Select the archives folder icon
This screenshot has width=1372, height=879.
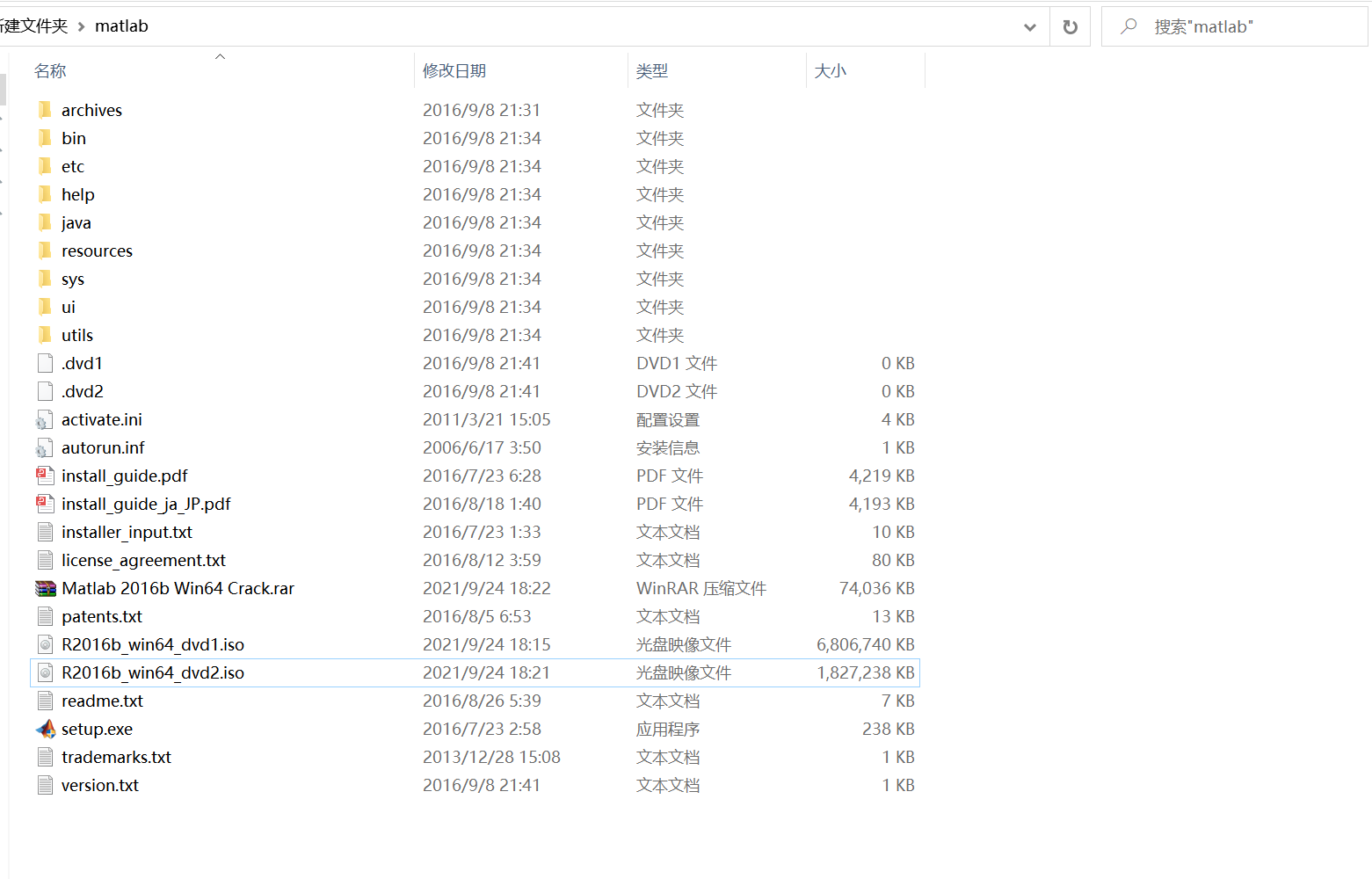point(45,110)
